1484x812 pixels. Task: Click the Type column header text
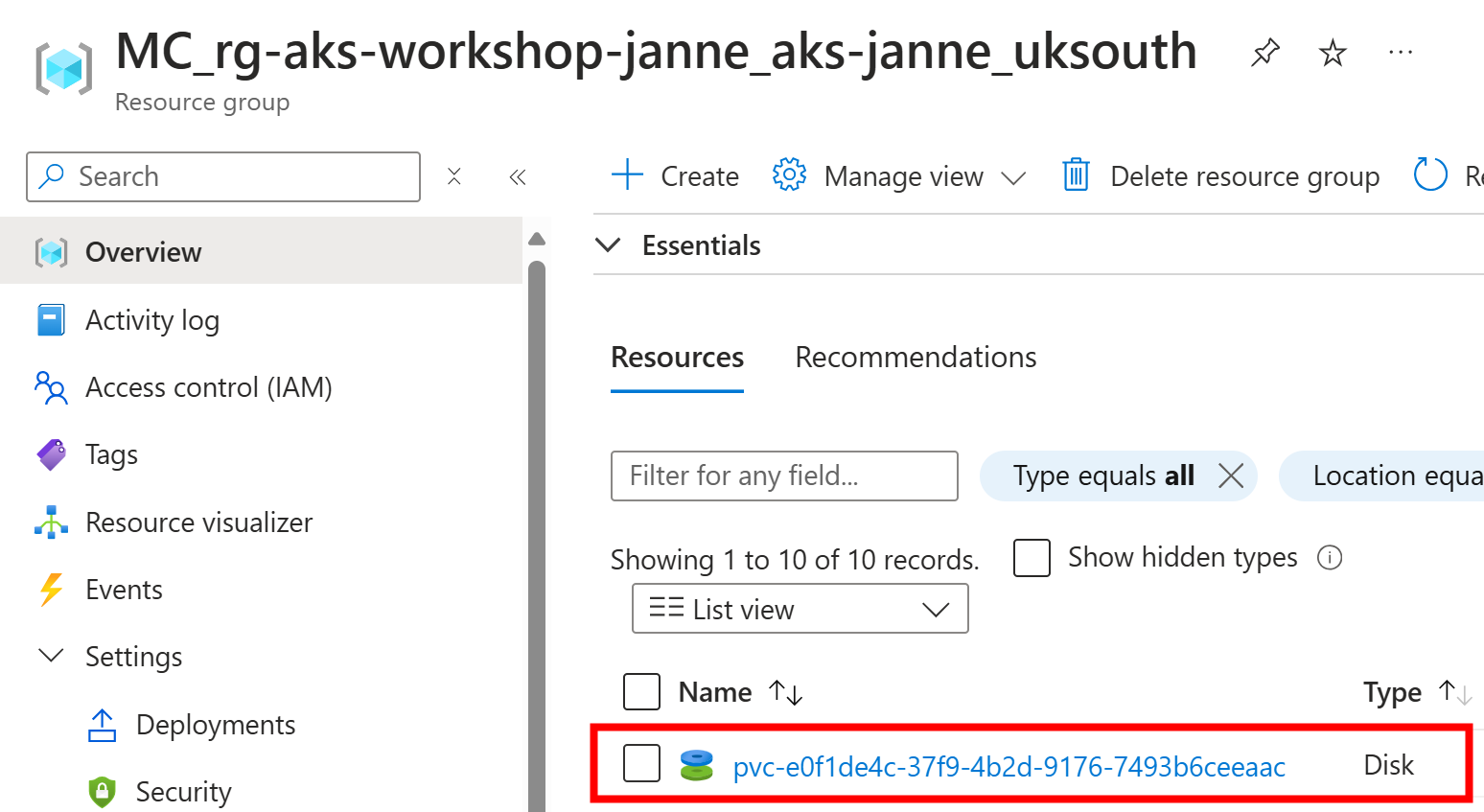point(1392,692)
